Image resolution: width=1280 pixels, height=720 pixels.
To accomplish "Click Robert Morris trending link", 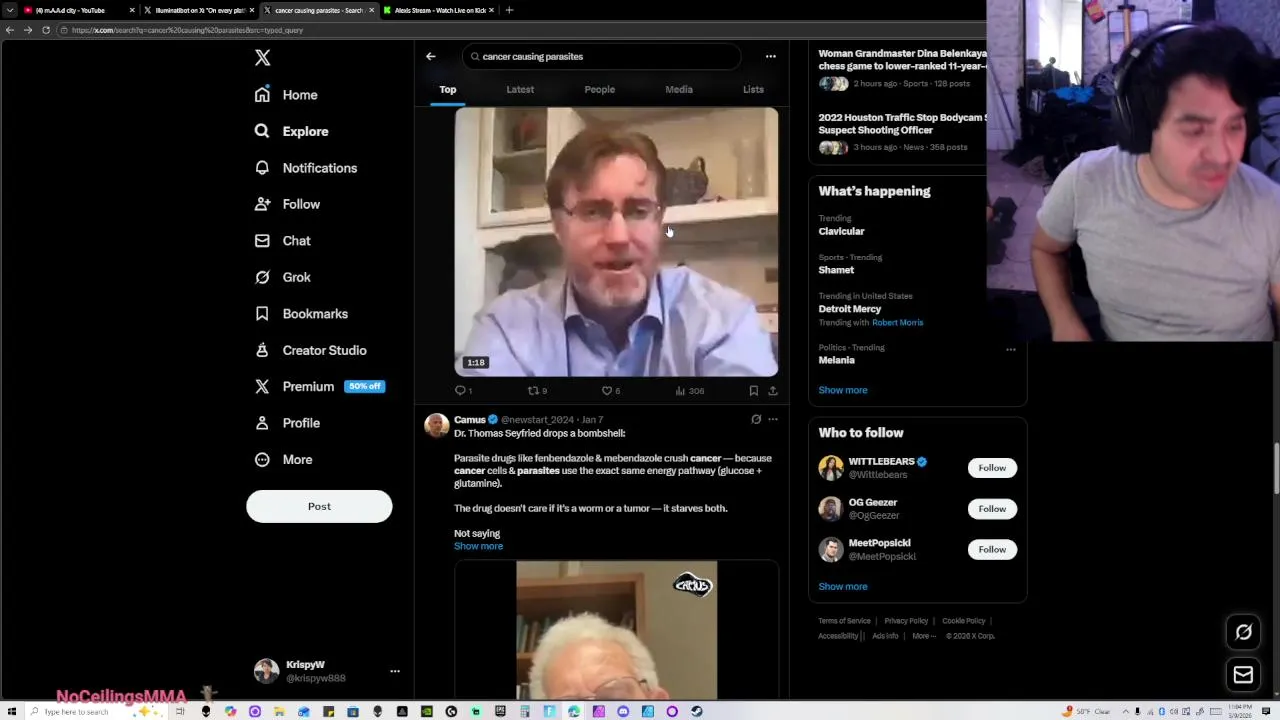I will [x=897, y=323].
